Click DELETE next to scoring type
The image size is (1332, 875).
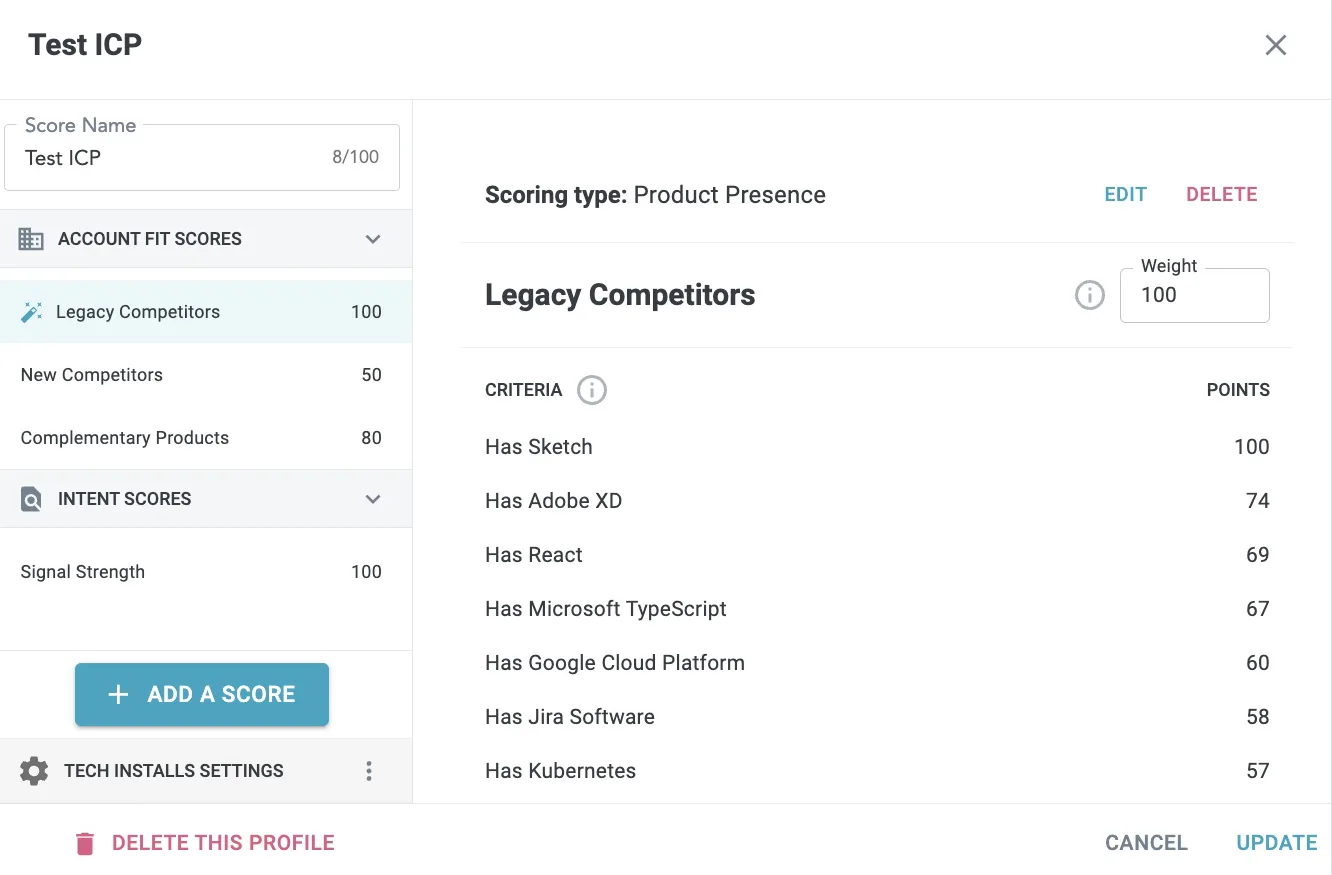[x=1221, y=195]
